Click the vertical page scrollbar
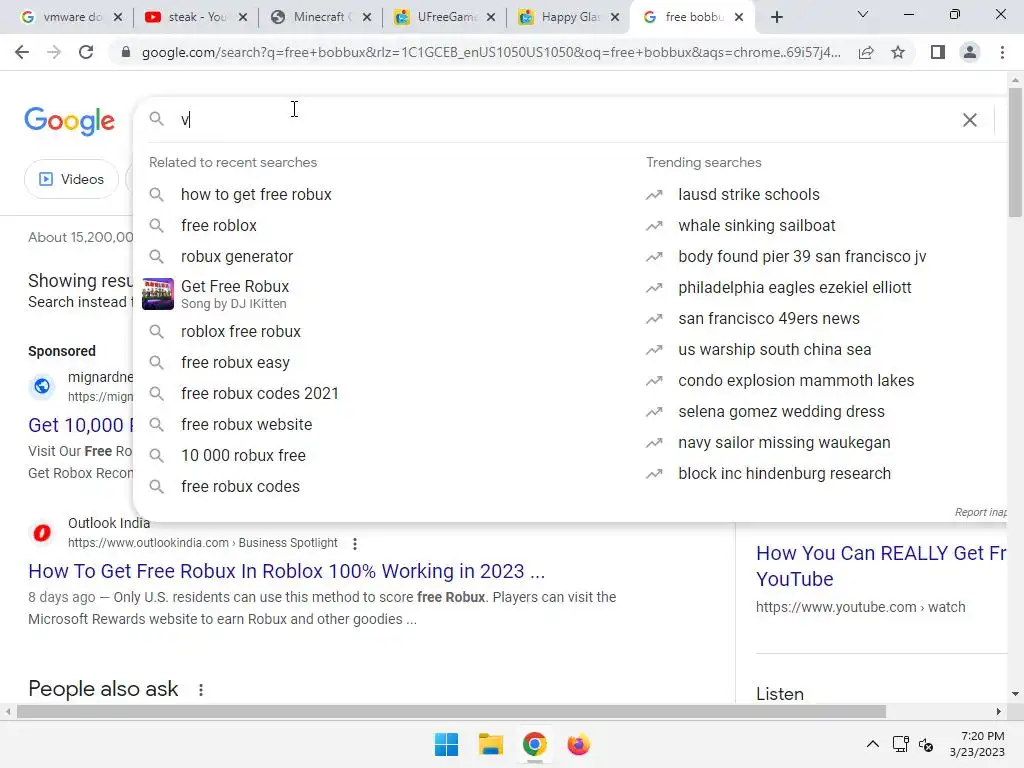The width and height of the screenshot is (1024, 768). 1015,153
